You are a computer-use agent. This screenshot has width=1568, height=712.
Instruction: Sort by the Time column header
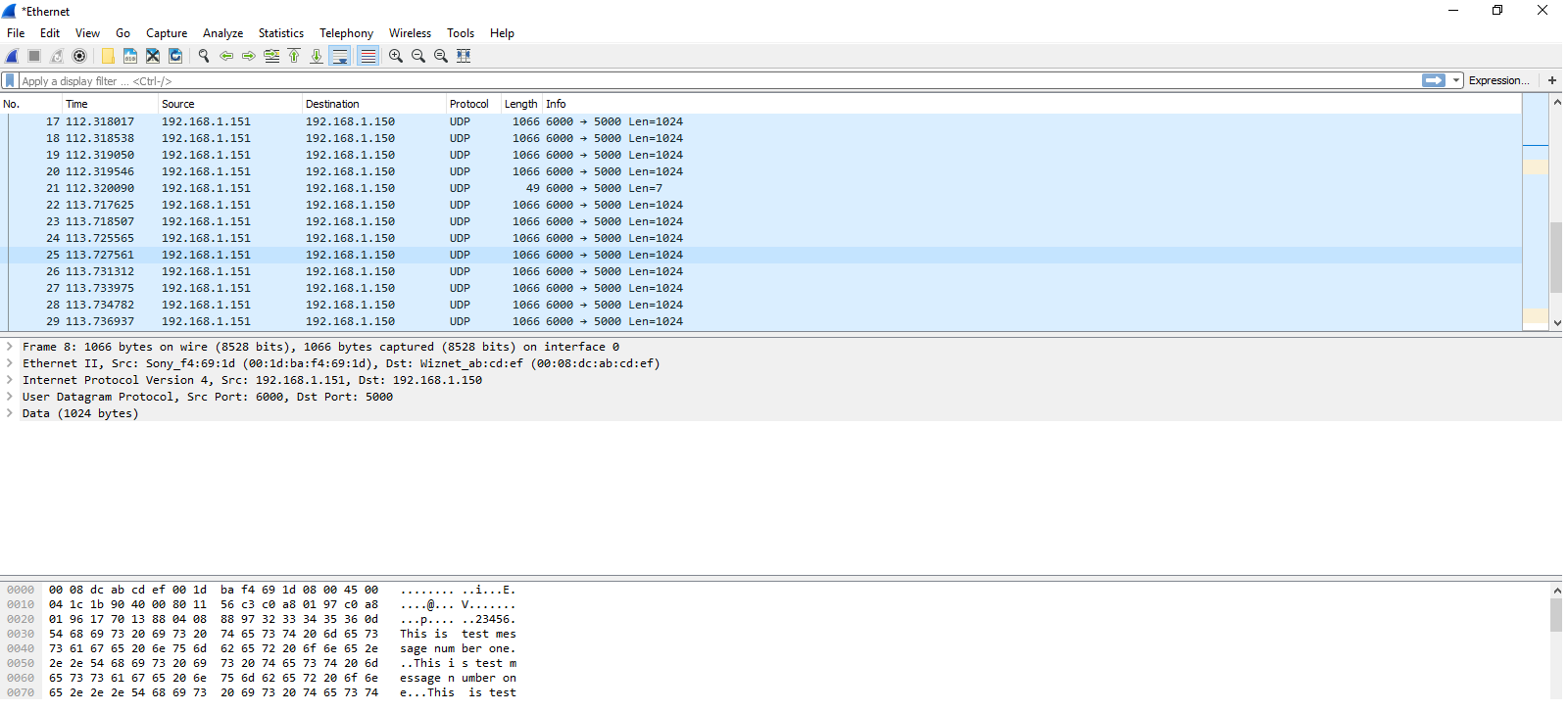pyautogui.click(x=110, y=104)
